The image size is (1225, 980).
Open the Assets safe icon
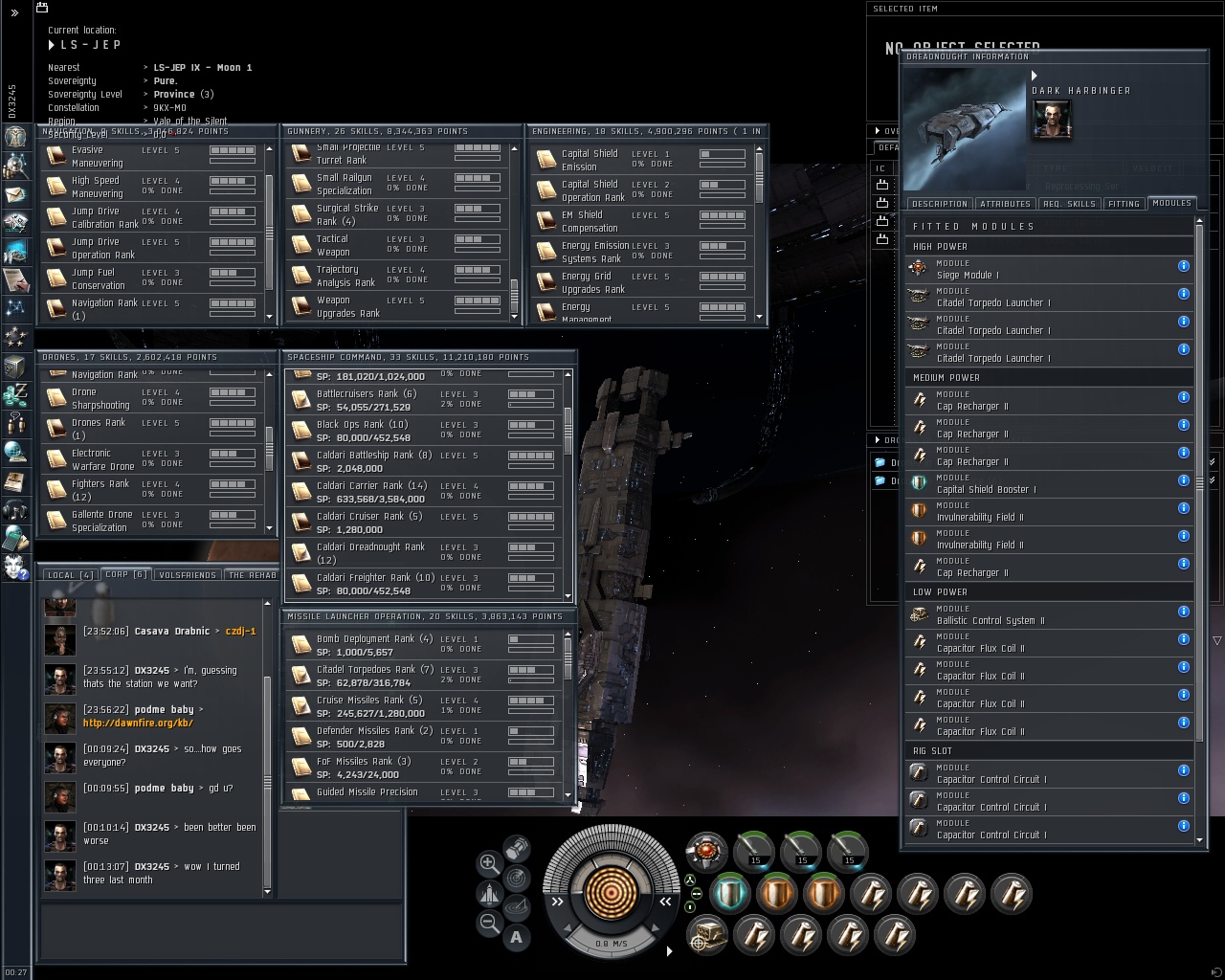(x=15, y=367)
